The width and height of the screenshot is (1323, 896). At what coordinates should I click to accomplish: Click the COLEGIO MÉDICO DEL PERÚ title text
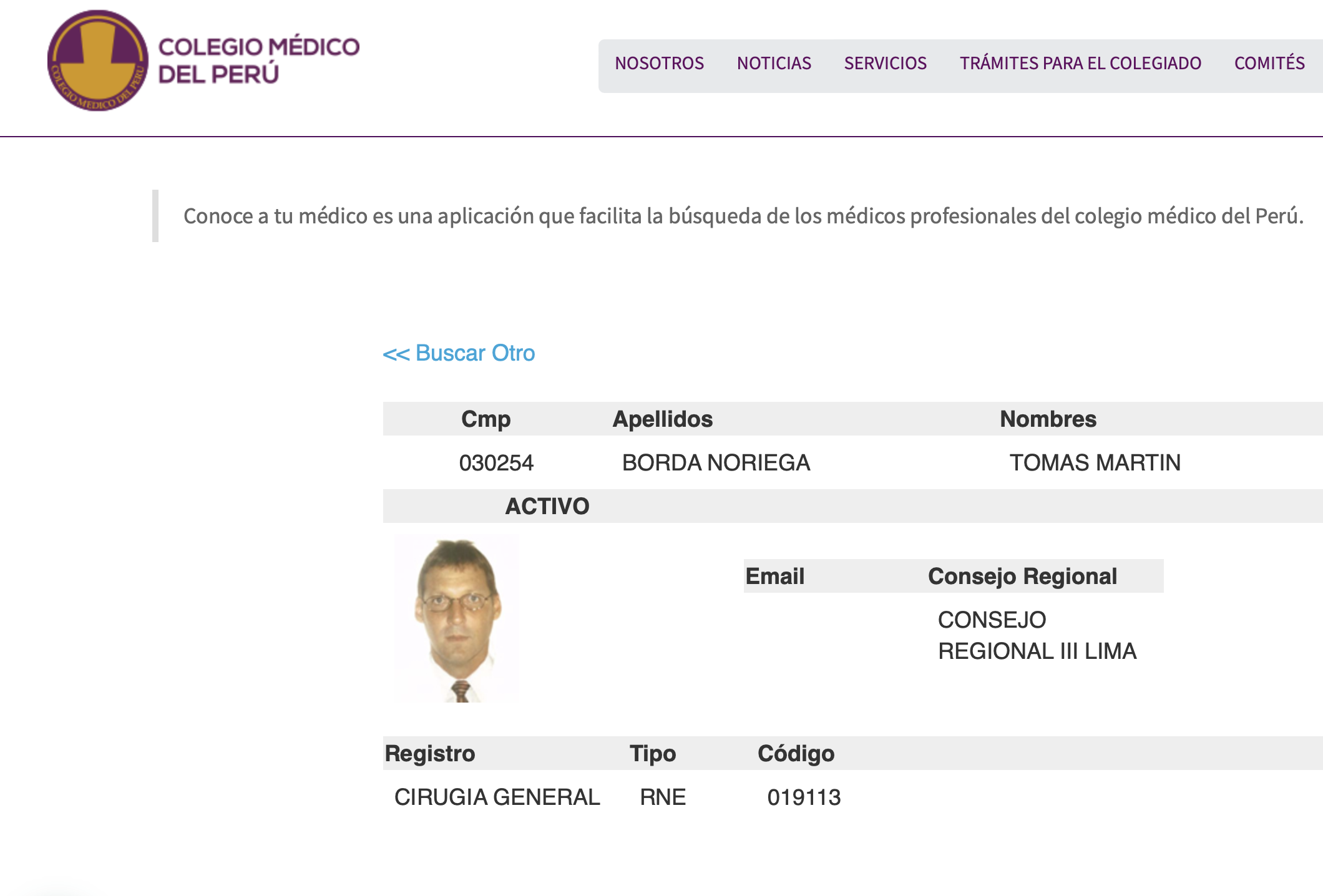[x=259, y=61]
